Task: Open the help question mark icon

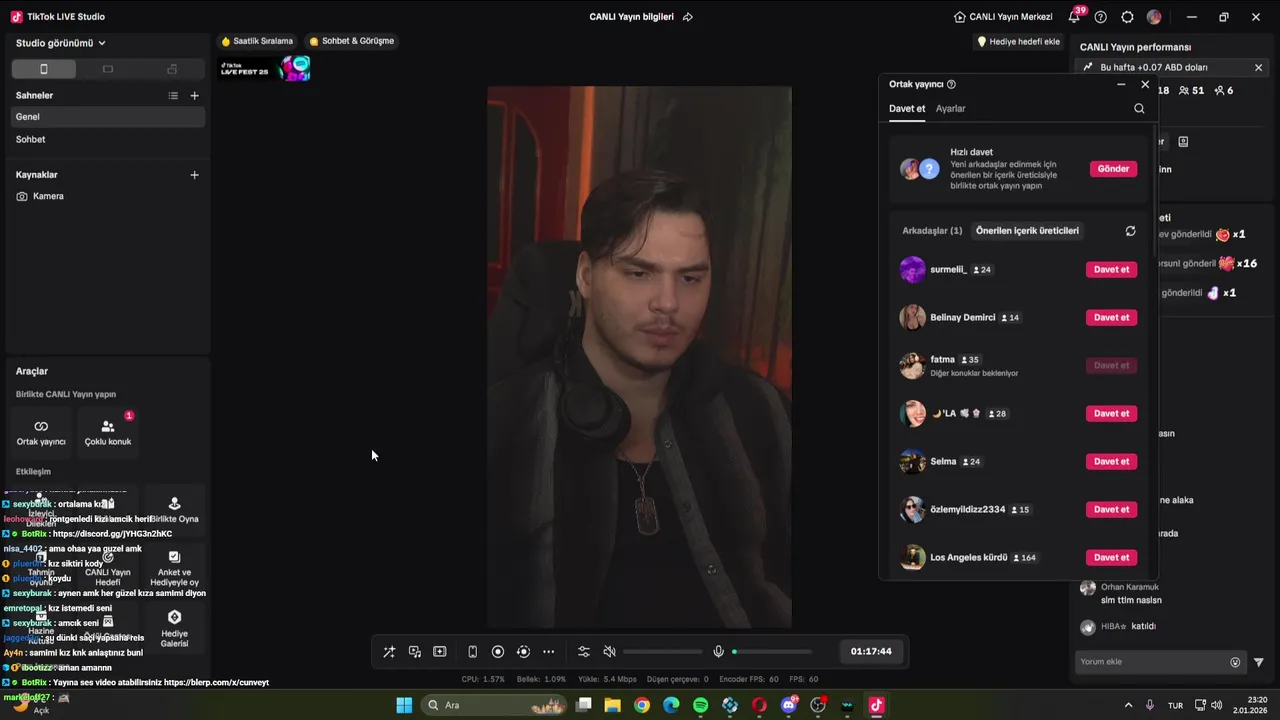Action: 1101,17
